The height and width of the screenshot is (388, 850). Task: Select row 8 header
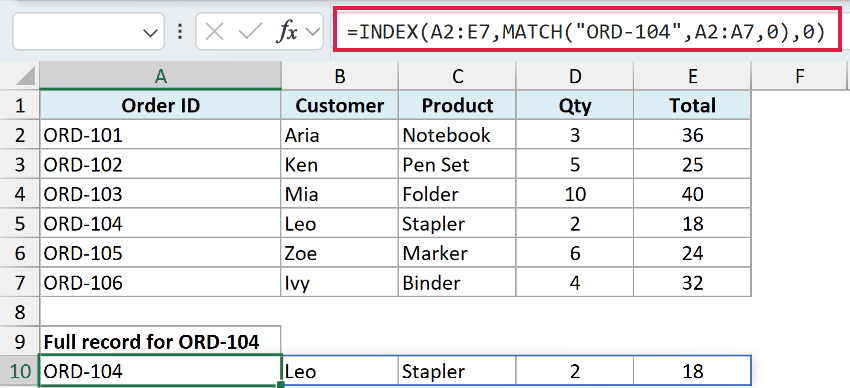click(x=20, y=312)
